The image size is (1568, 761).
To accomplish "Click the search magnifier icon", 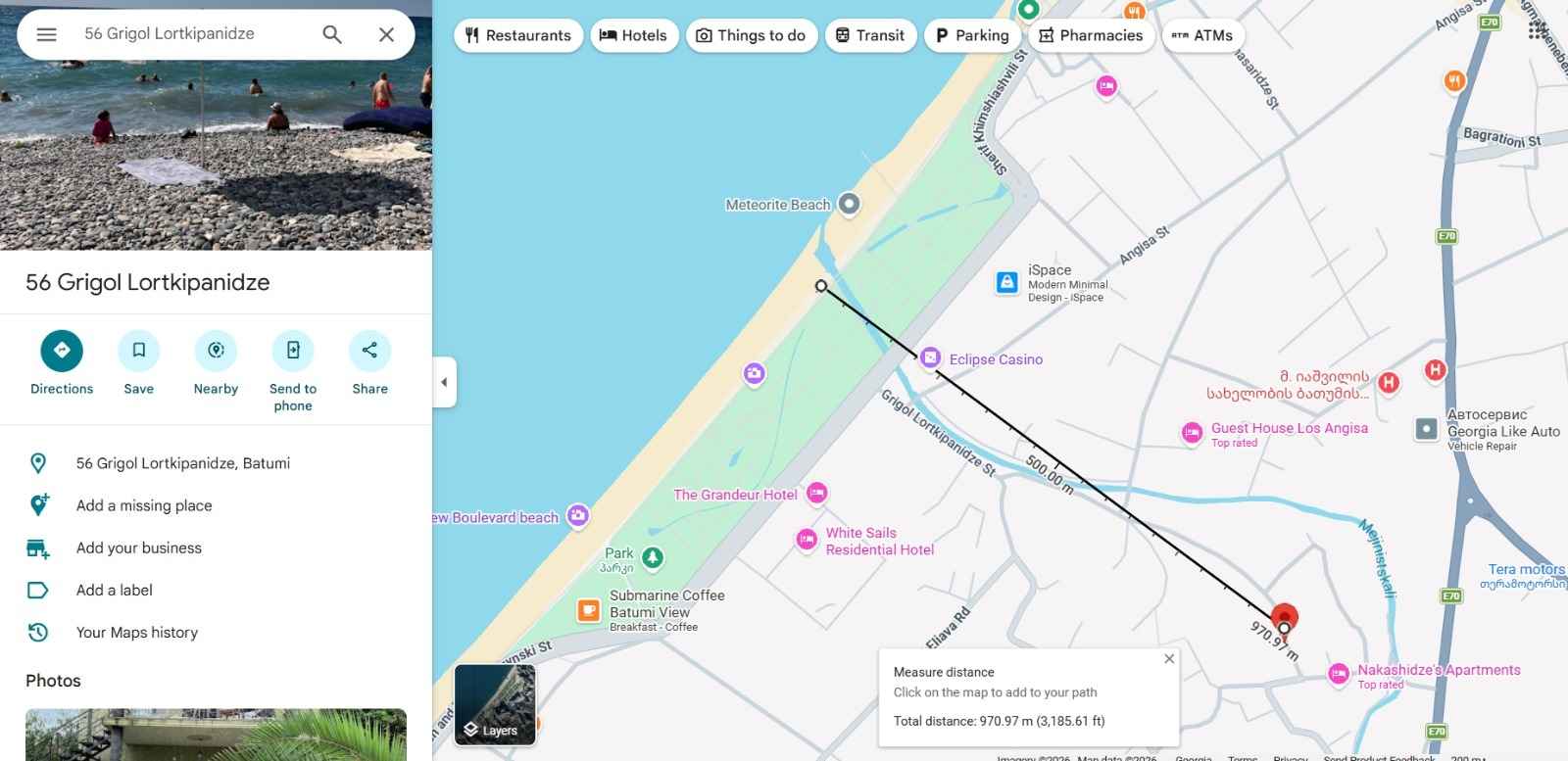I will tap(332, 34).
